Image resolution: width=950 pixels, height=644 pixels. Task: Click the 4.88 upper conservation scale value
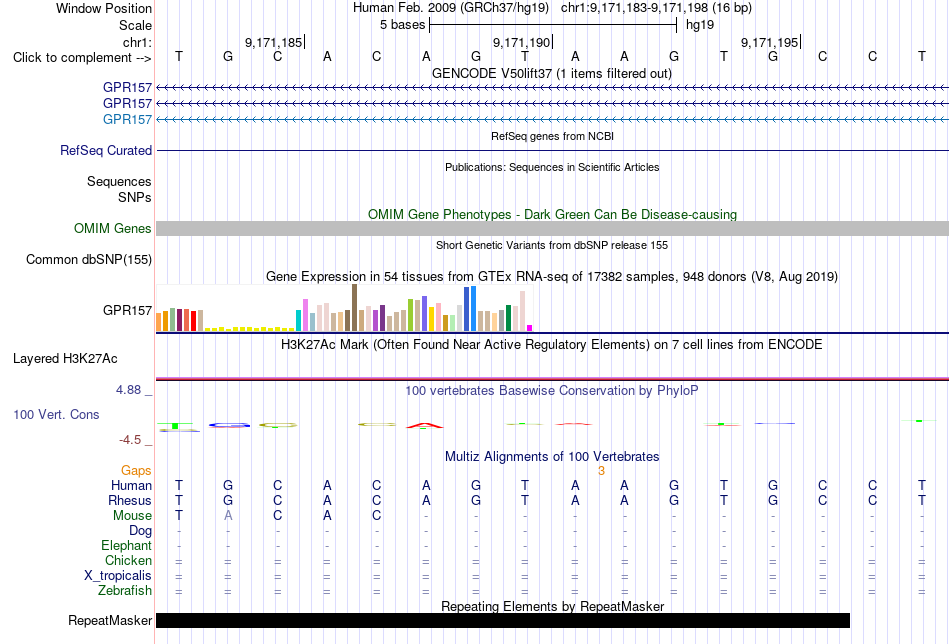[128, 390]
